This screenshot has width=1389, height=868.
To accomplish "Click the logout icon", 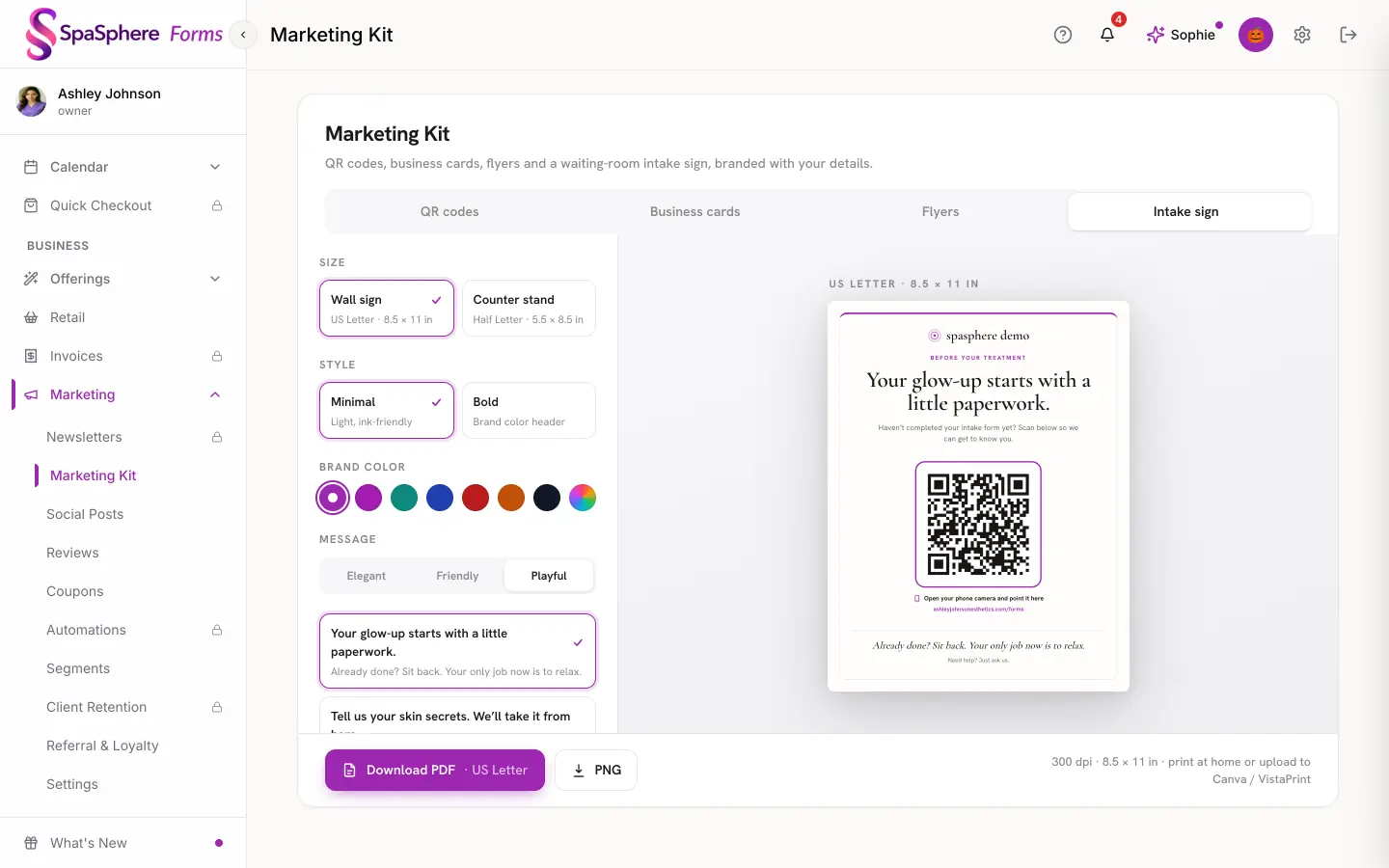I will click(1348, 35).
